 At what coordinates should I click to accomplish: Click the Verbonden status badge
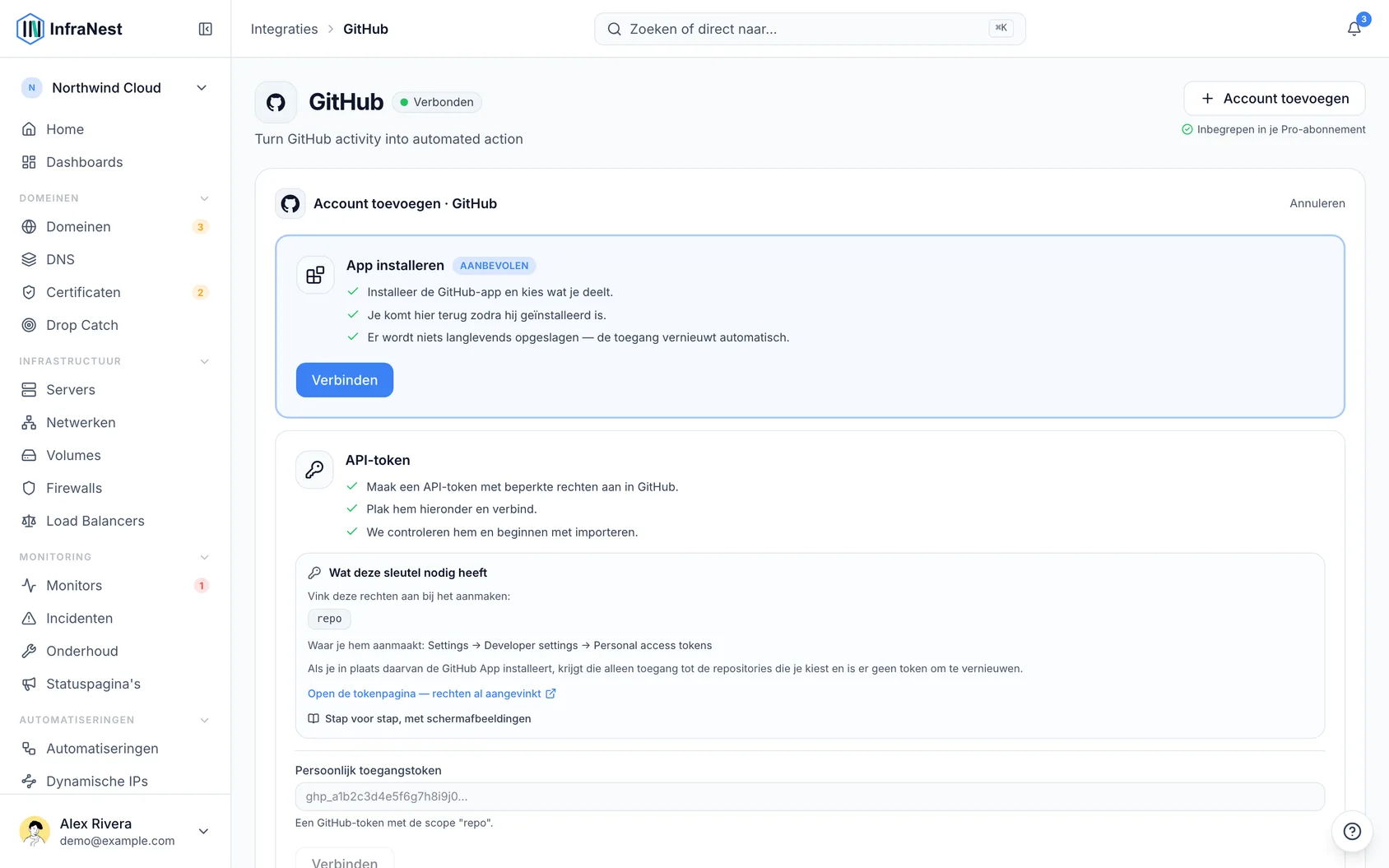click(x=437, y=102)
